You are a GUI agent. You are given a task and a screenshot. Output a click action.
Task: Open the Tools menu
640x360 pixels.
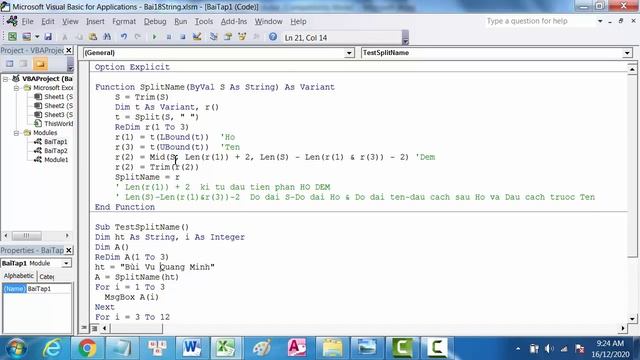(x=204, y=21)
